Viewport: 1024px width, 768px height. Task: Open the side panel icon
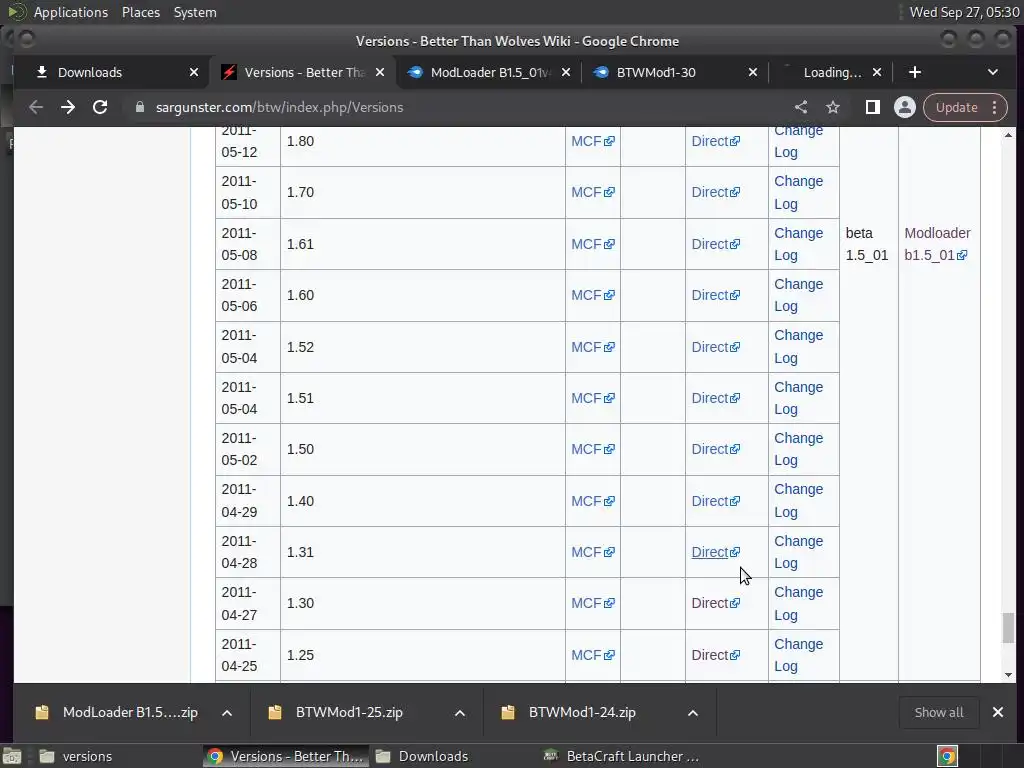click(872, 107)
